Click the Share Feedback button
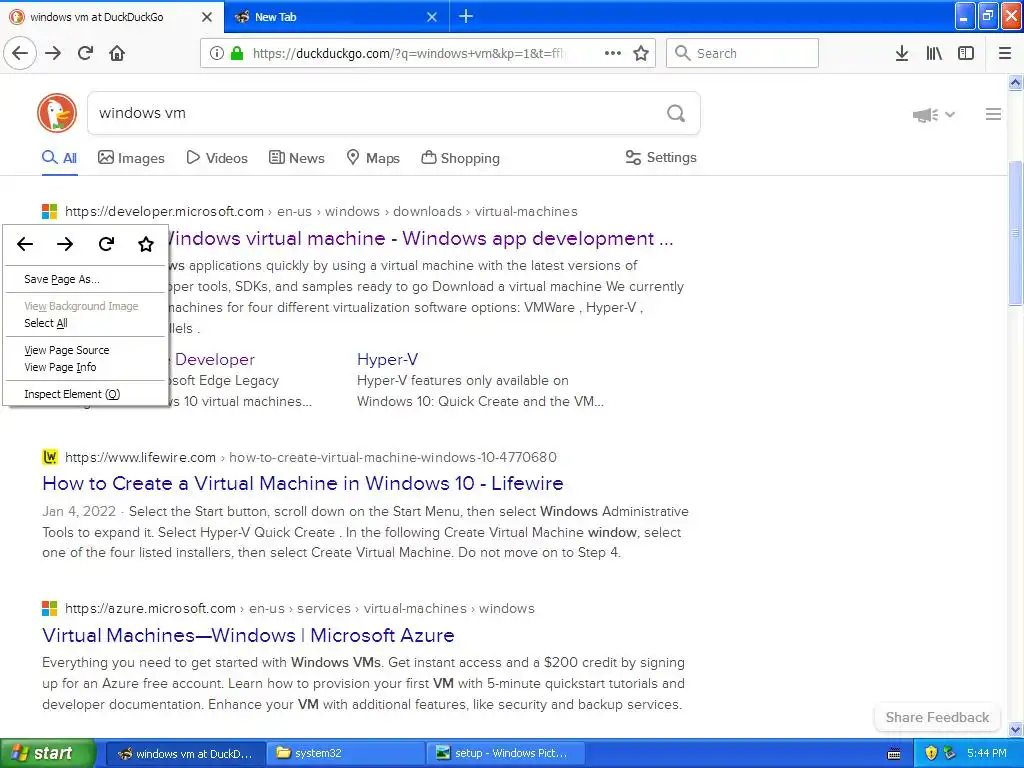Image resolution: width=1024 pixels, height=768 pixels. [x=937, y=717]
